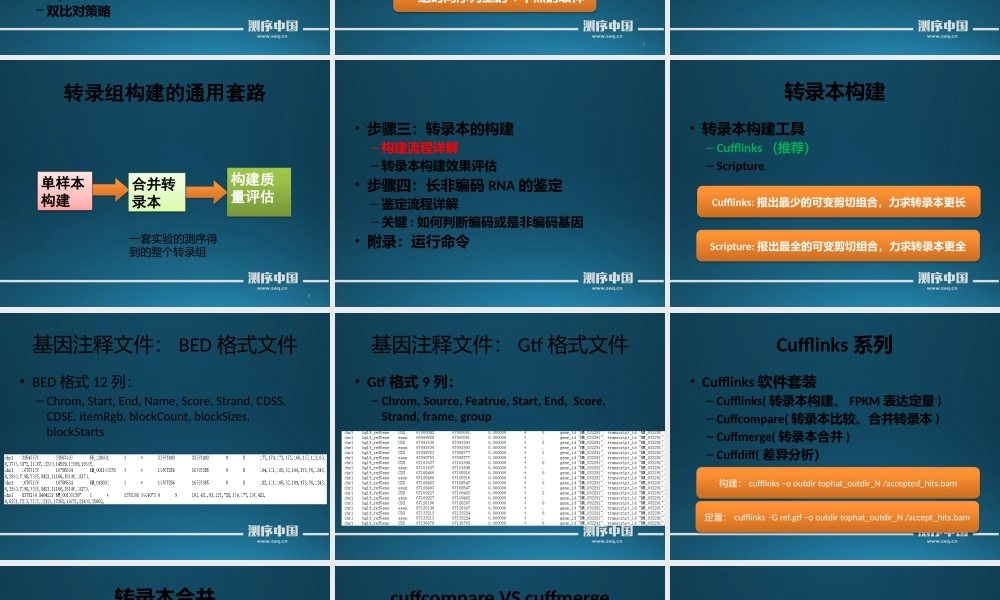Image resolution: width=1000 pixels, height=600 pixels.
Task: Click the 测序中国 logo beneath the flowchart slide
Action: click(274, 279)
